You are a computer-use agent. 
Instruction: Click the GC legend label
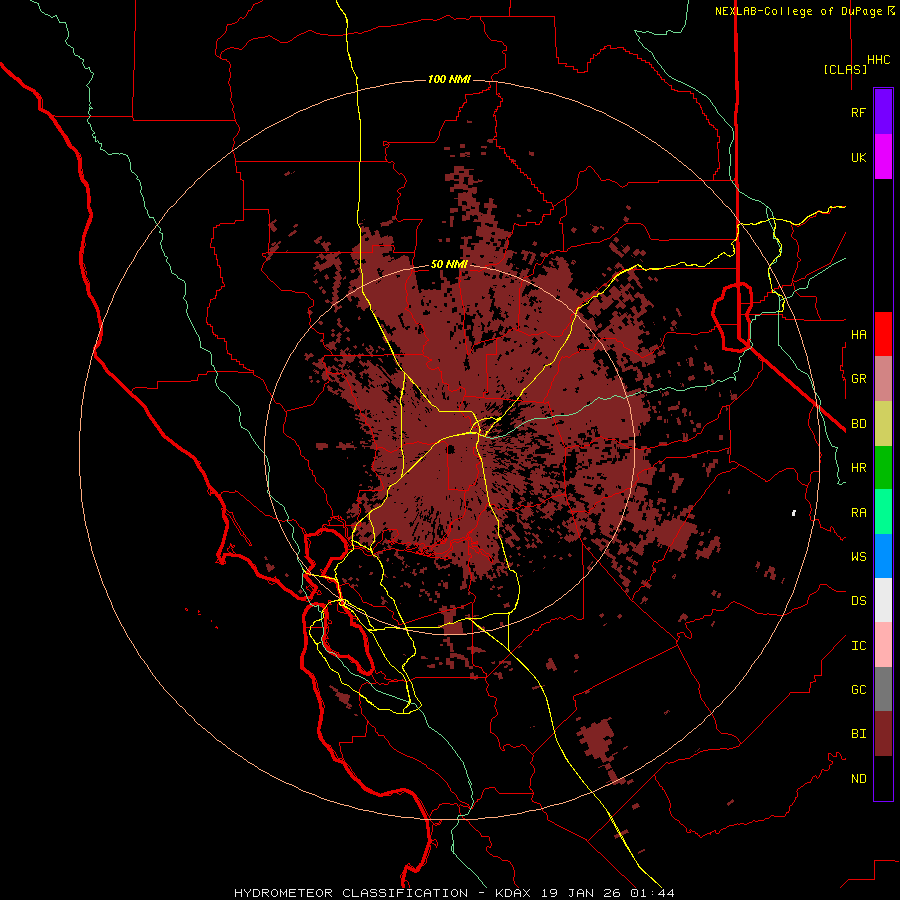tap(858, 689)
